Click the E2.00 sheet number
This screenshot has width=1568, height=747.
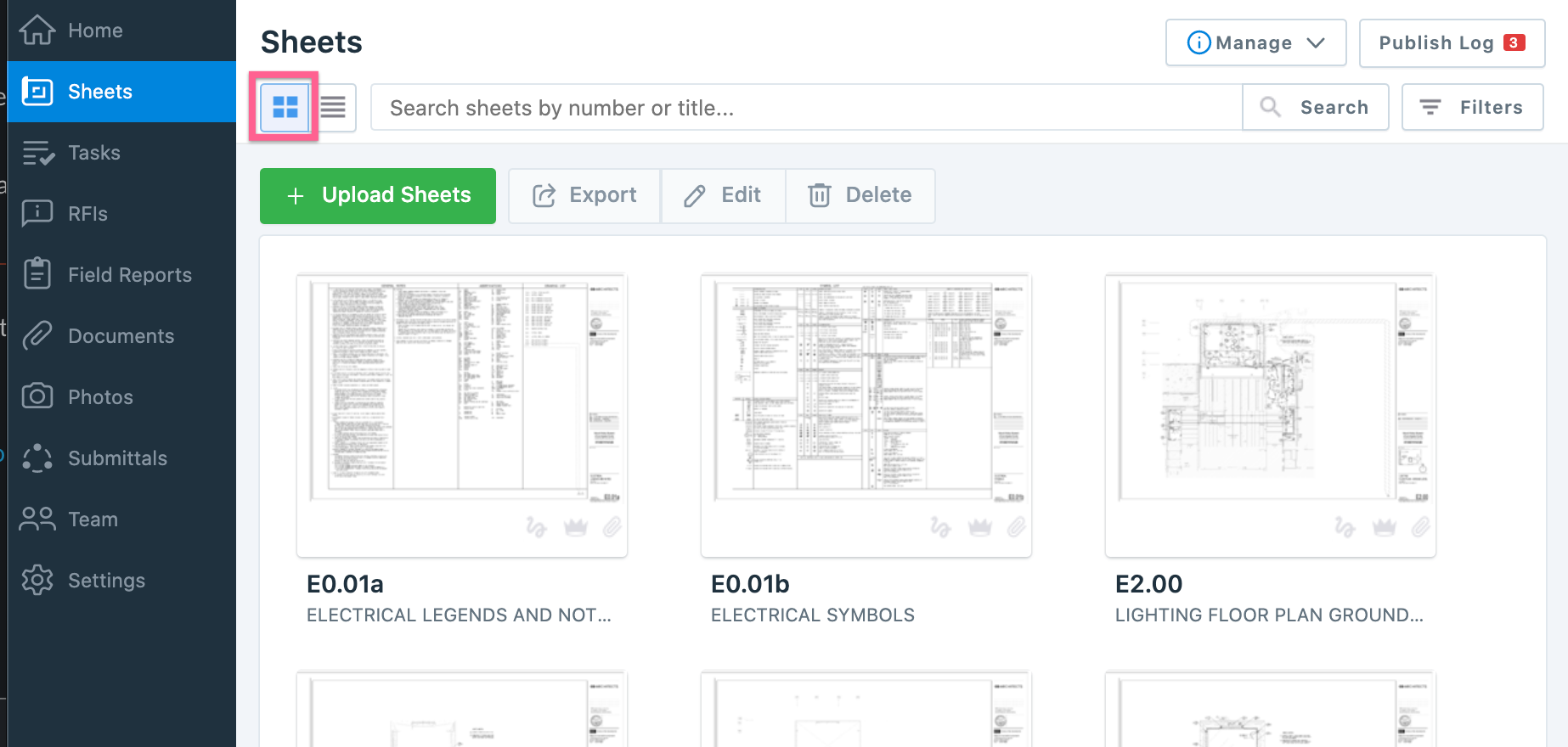click(x=1148, y=584)
